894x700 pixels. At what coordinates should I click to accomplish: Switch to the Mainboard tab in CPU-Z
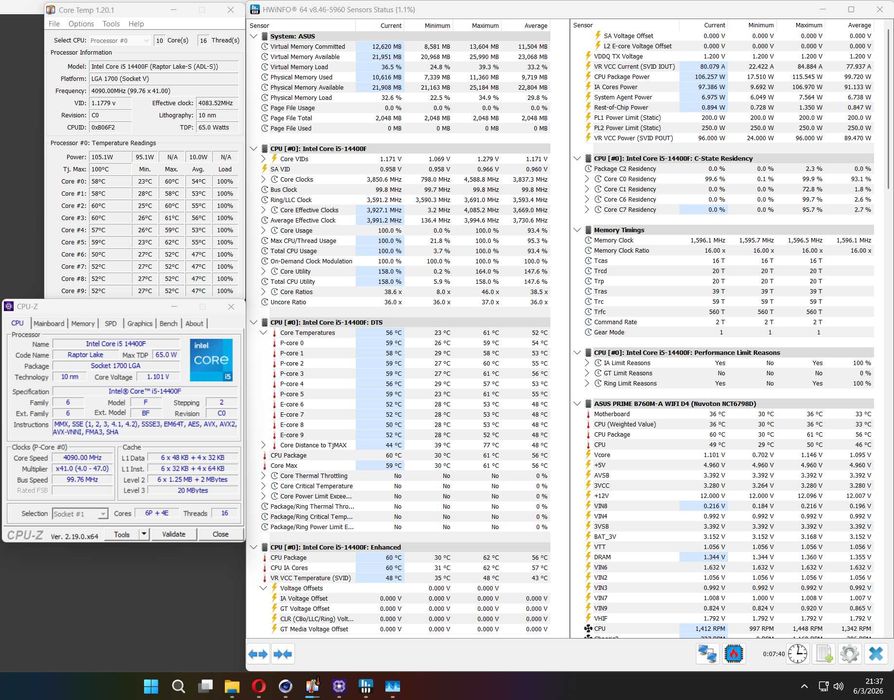[48, 323]
